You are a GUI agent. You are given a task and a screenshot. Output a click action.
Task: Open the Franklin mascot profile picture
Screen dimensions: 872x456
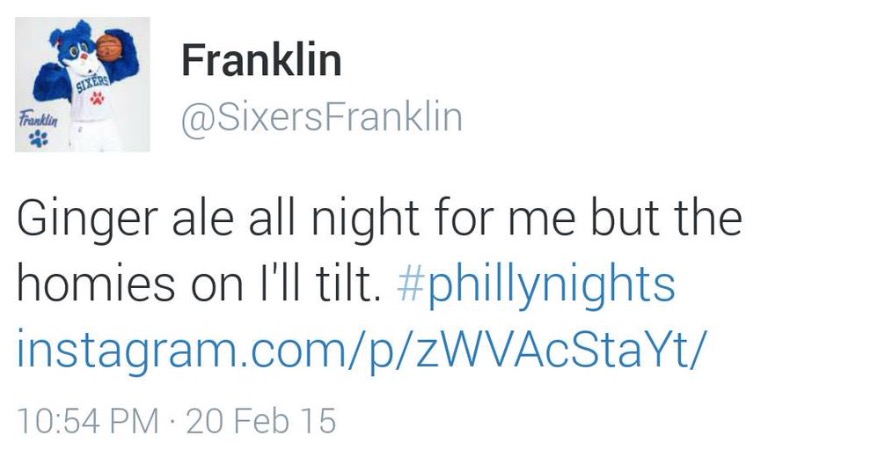pyautogui.click(x=82, y=84)
